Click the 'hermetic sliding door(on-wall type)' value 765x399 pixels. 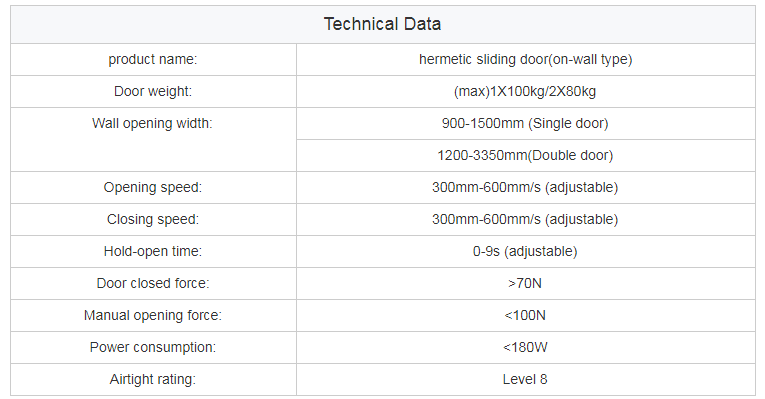point(525,60)
